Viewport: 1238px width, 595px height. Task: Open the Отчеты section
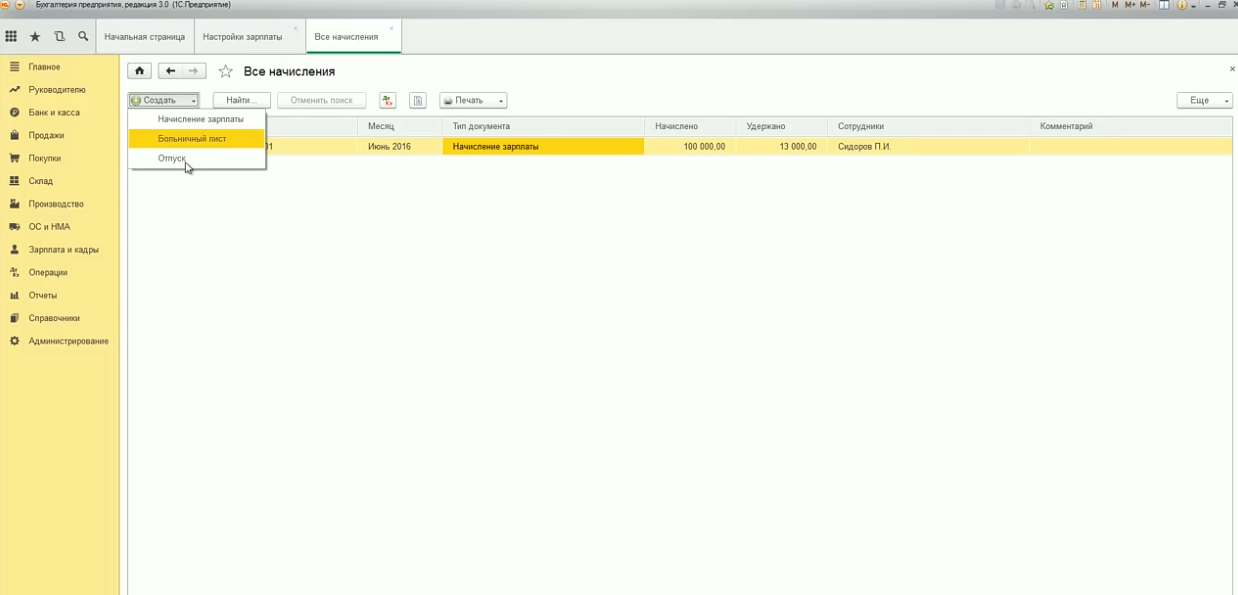click(x=60, y=295)
